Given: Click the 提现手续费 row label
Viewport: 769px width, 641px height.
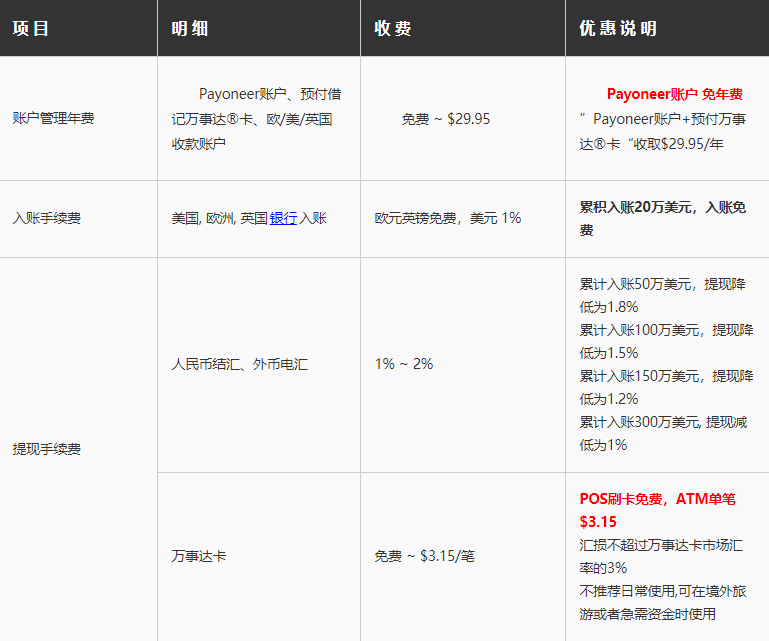Looking at the screenshot, I should coord(47,449).
